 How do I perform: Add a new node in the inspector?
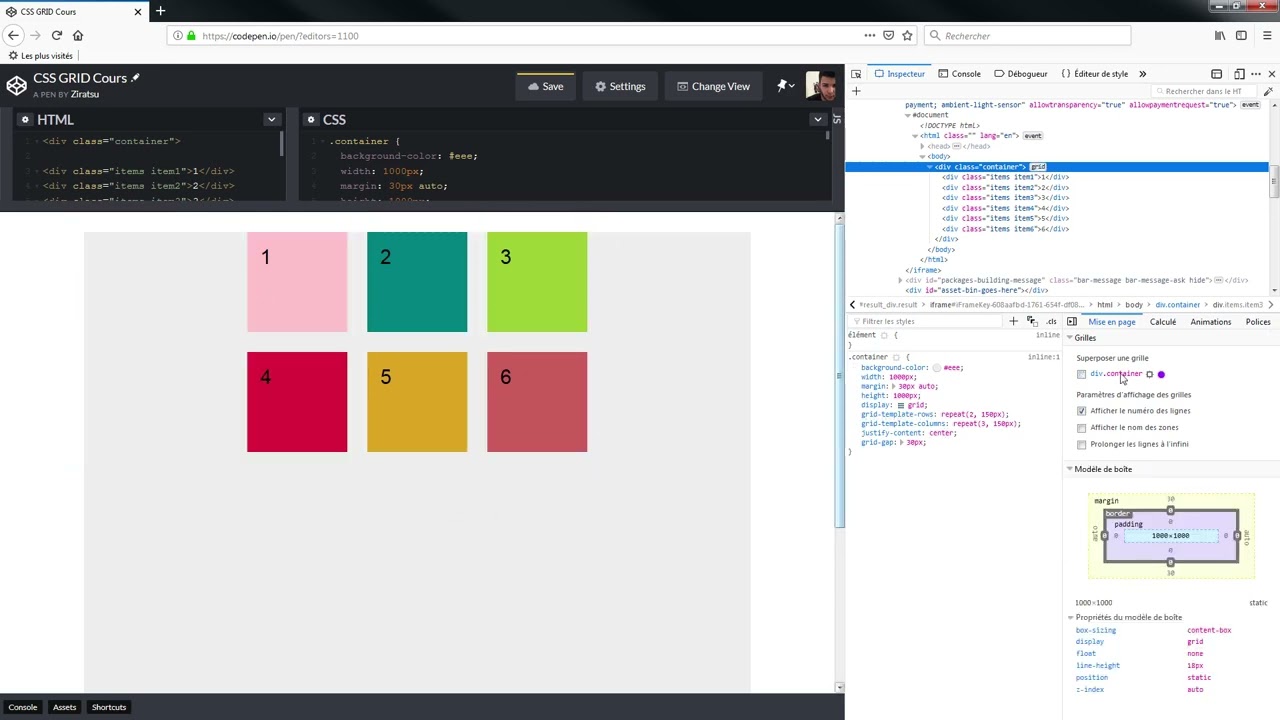856,91
